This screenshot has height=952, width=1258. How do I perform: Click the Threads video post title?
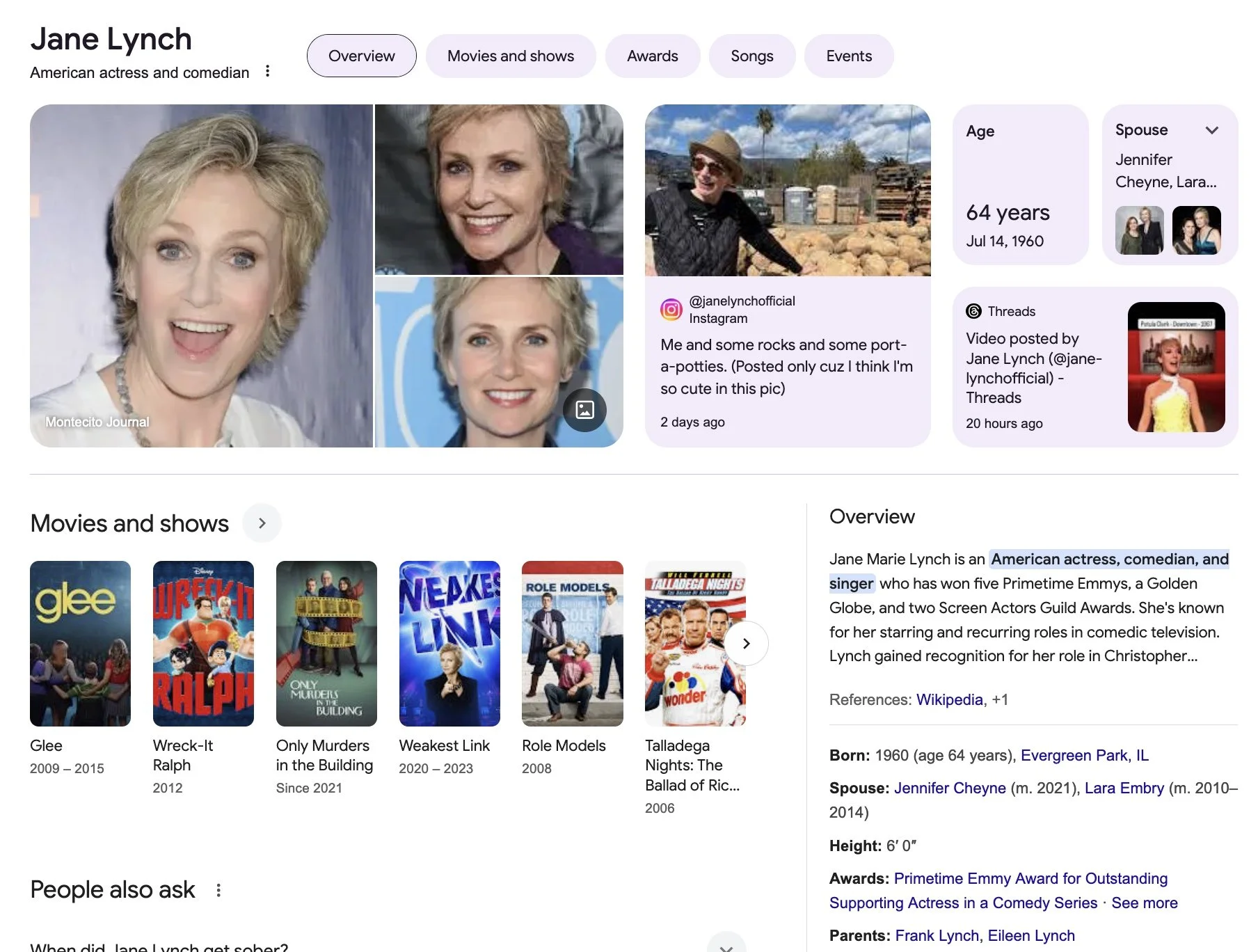point(1034,368)
